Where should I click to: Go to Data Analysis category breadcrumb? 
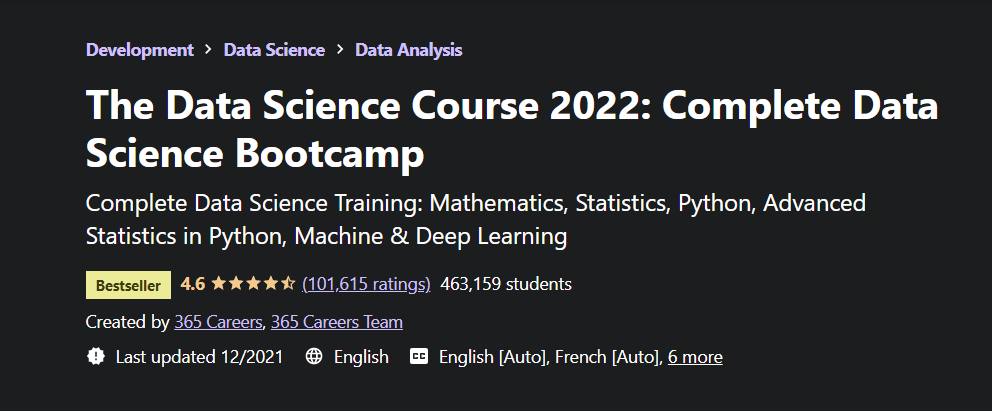click(x=408, y=49)
